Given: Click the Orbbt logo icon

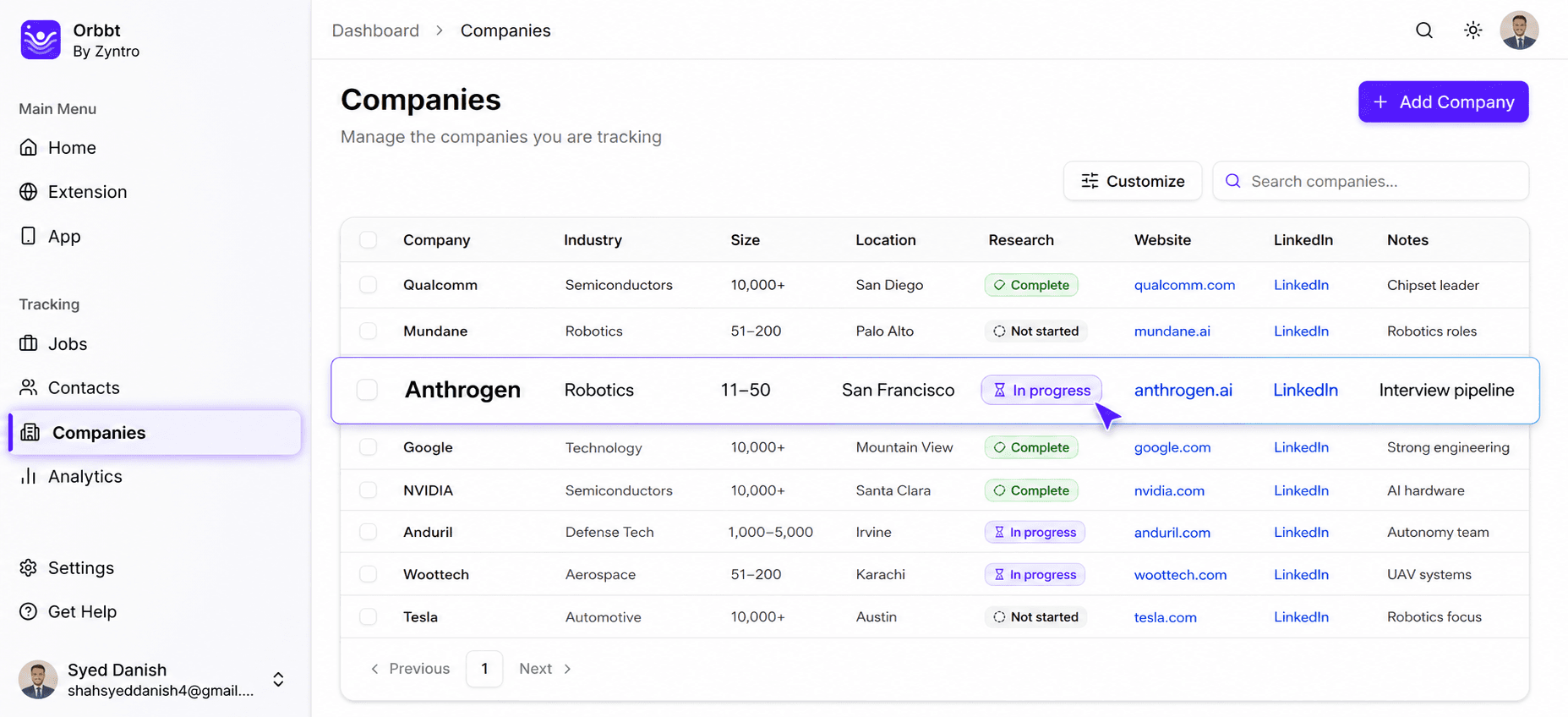Looking at the screenshot, I should pos(41,40).
